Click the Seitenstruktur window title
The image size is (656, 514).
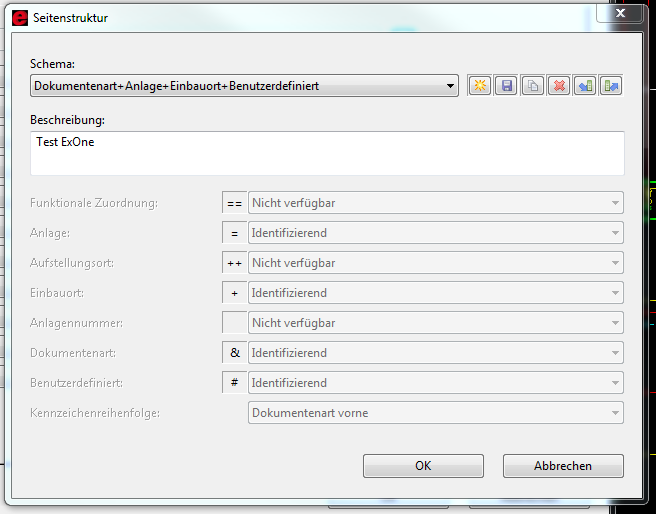pos(70,18)
